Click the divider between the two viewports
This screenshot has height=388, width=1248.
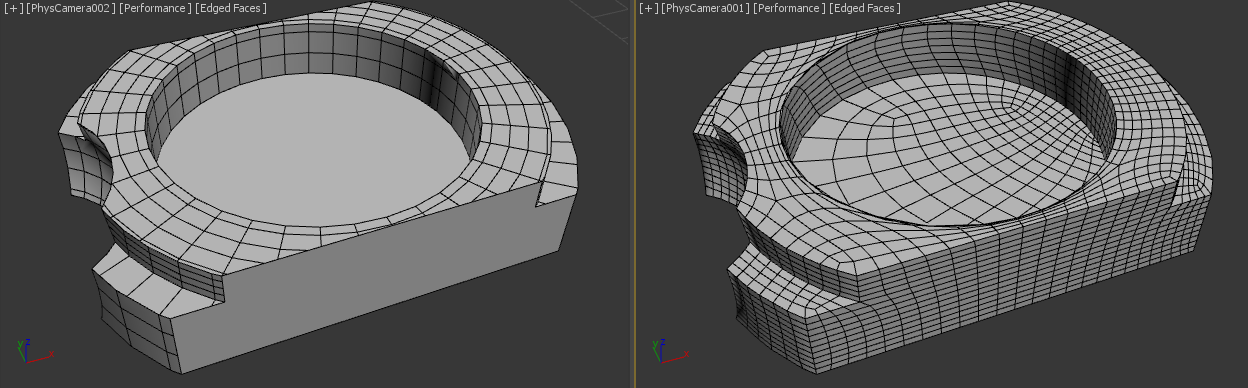click(634, 194)
